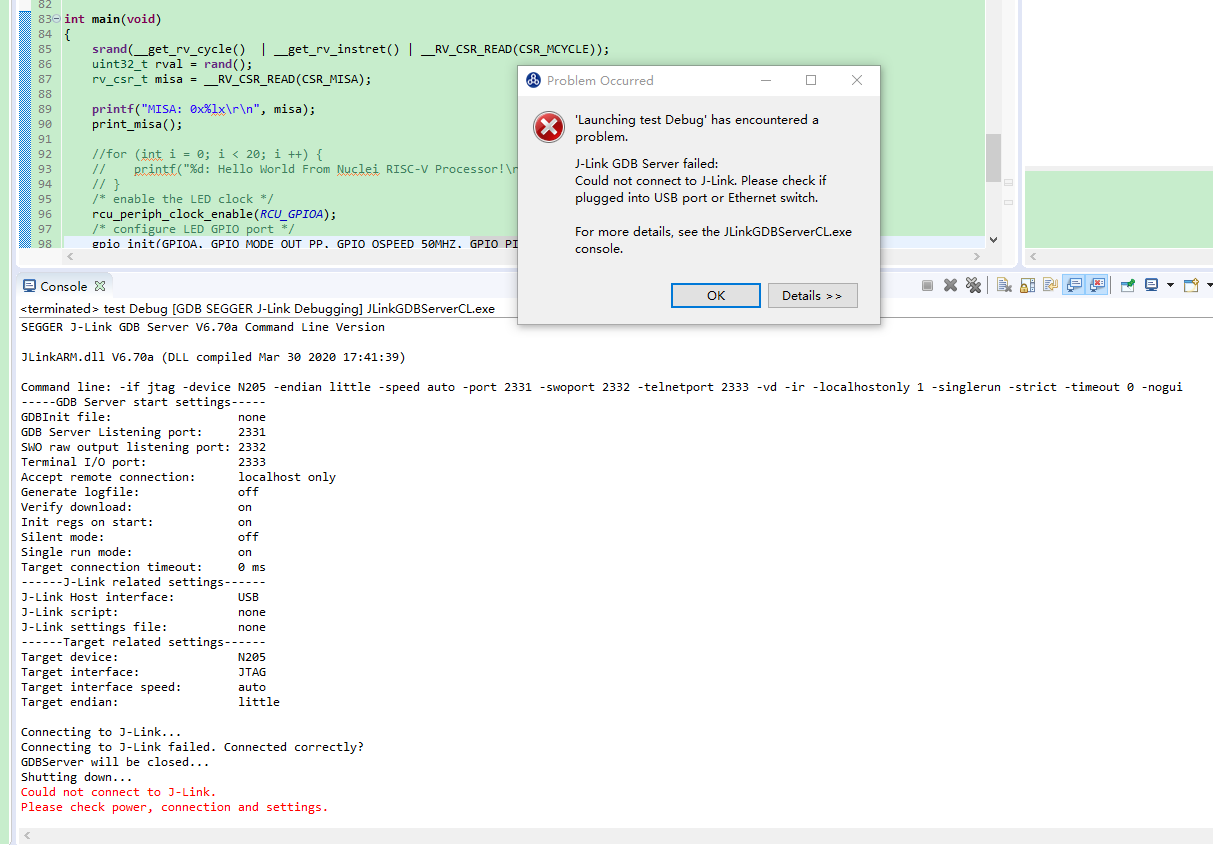Click the "uint32_t rval = rand();" line

(173, 64)
